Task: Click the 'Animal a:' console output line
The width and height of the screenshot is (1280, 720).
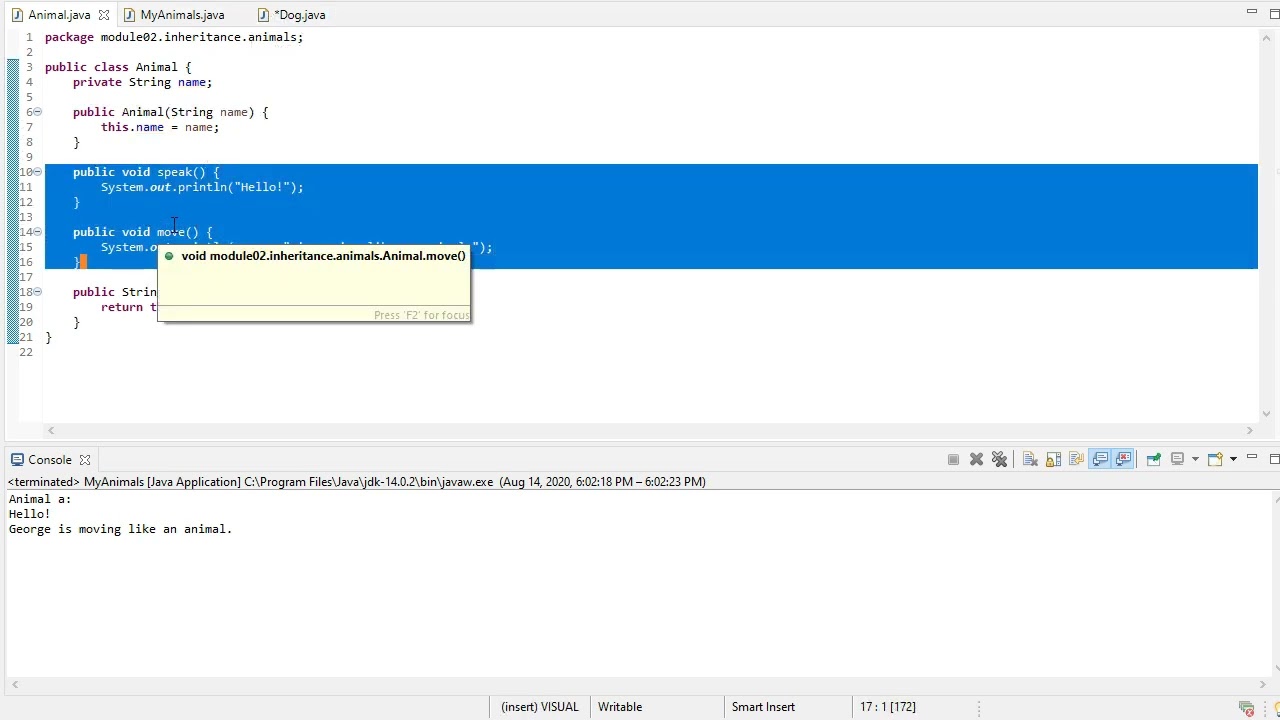Action: point(40,499)
